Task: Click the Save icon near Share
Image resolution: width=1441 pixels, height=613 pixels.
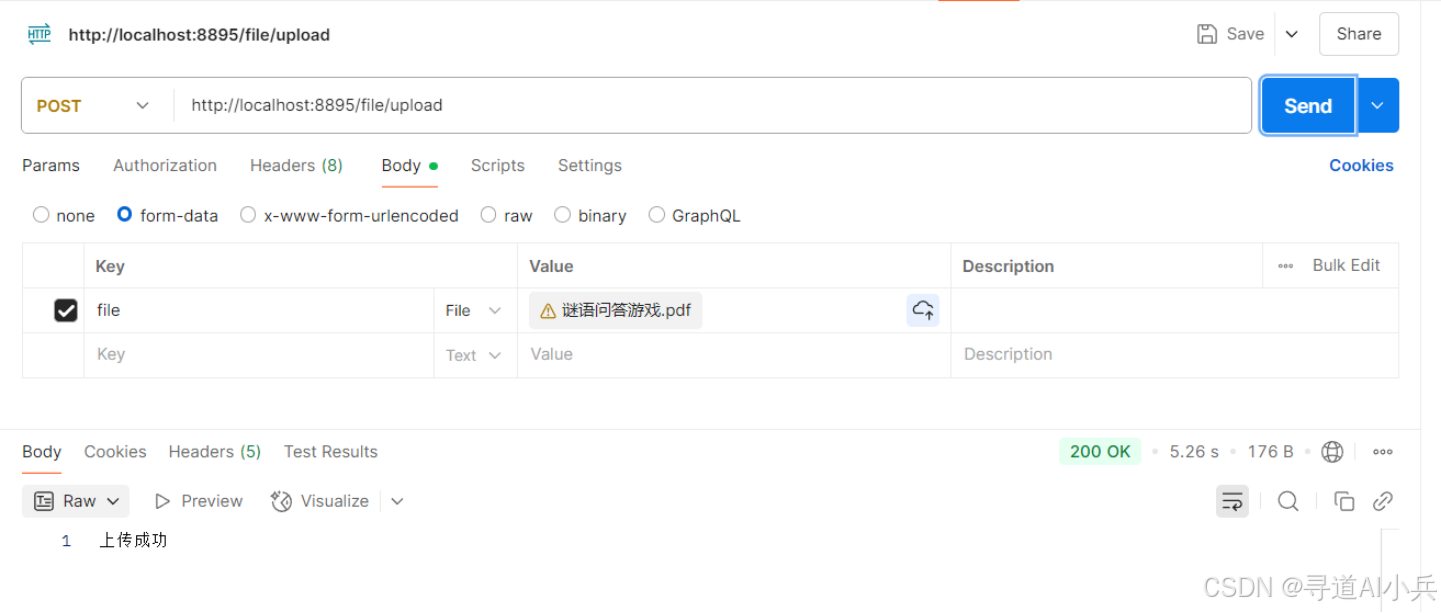Action: click(x=1204, y=33)
